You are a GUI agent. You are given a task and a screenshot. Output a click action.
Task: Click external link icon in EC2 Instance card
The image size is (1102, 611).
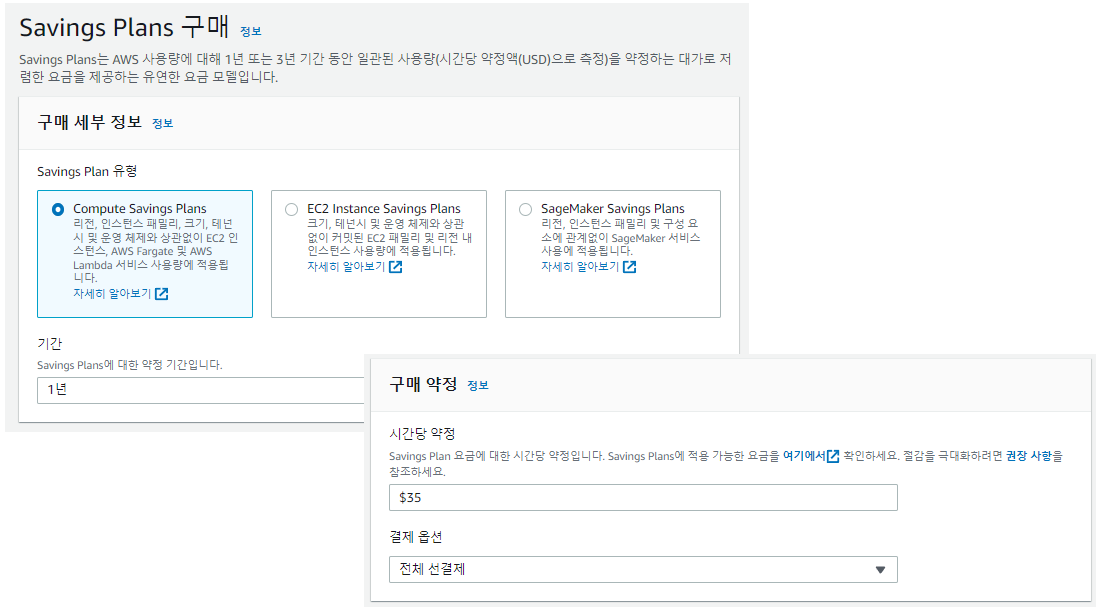(396, 267)
